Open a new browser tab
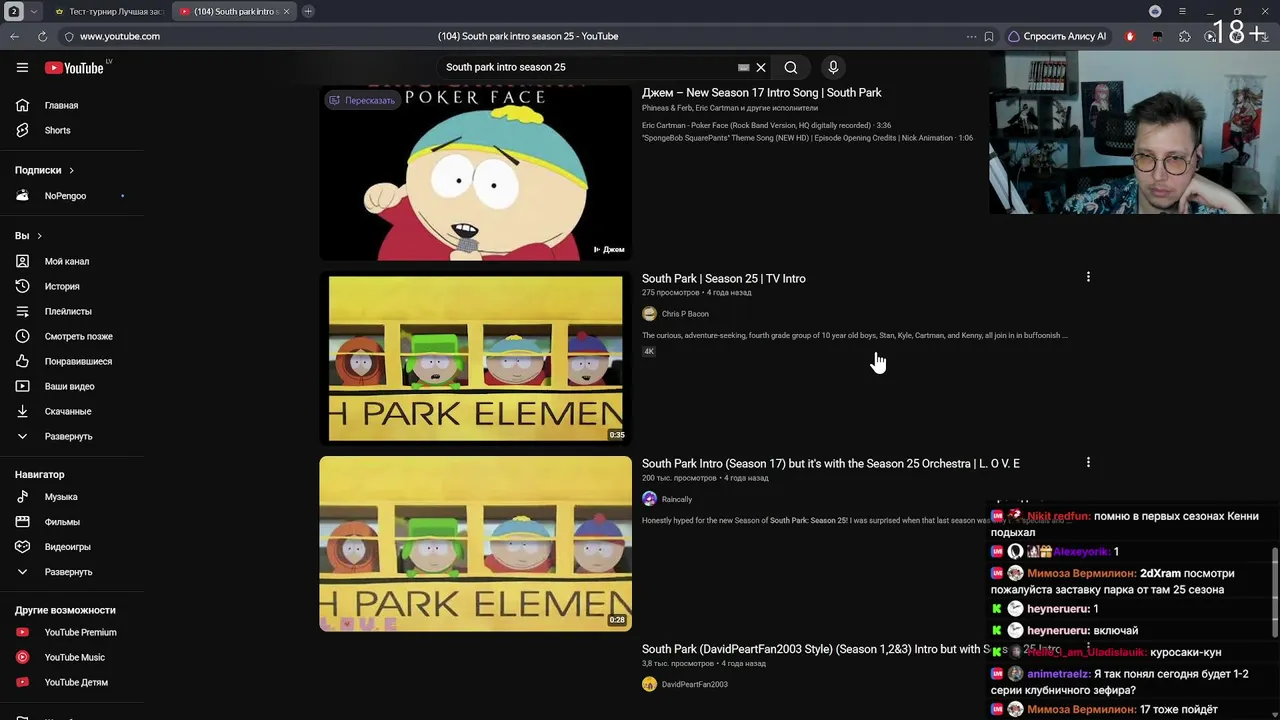The width and height of the screenshot is (1280, 720). (x=308, y=11)
